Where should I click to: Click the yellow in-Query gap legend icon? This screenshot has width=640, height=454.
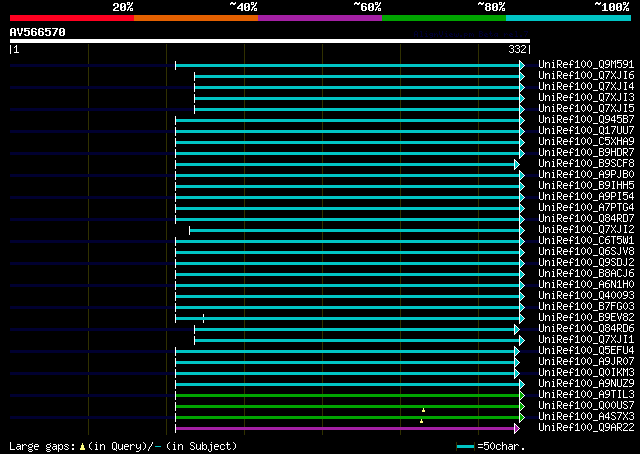click(x=82, y=447)
